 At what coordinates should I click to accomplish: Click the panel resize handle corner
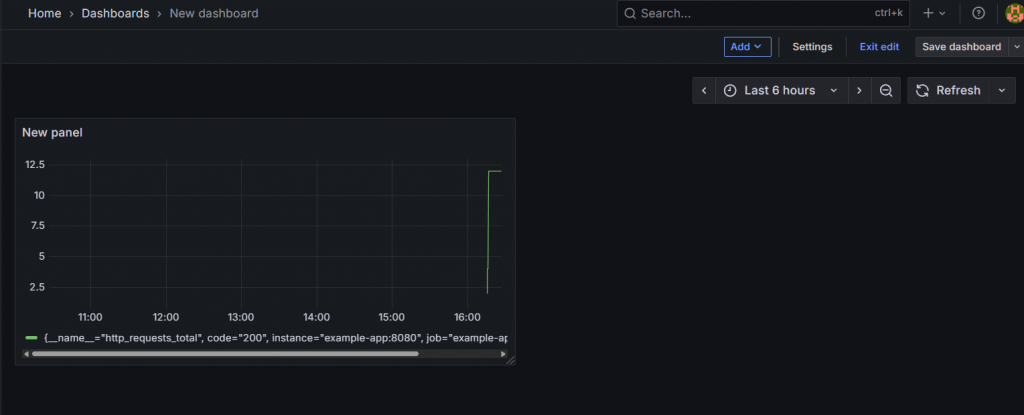click(x=511, y=360)
